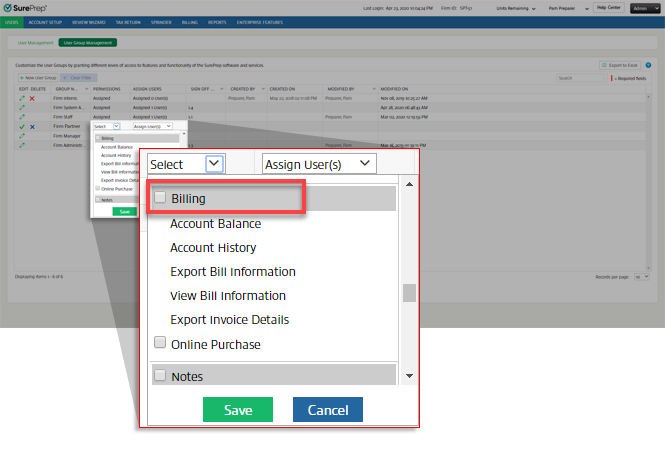Image resolution: width=665 pixels, height=449 pixels.
Task: Enable the Notes checkbox in permission list
Action: pyautogui.click(x=160, y=376)
